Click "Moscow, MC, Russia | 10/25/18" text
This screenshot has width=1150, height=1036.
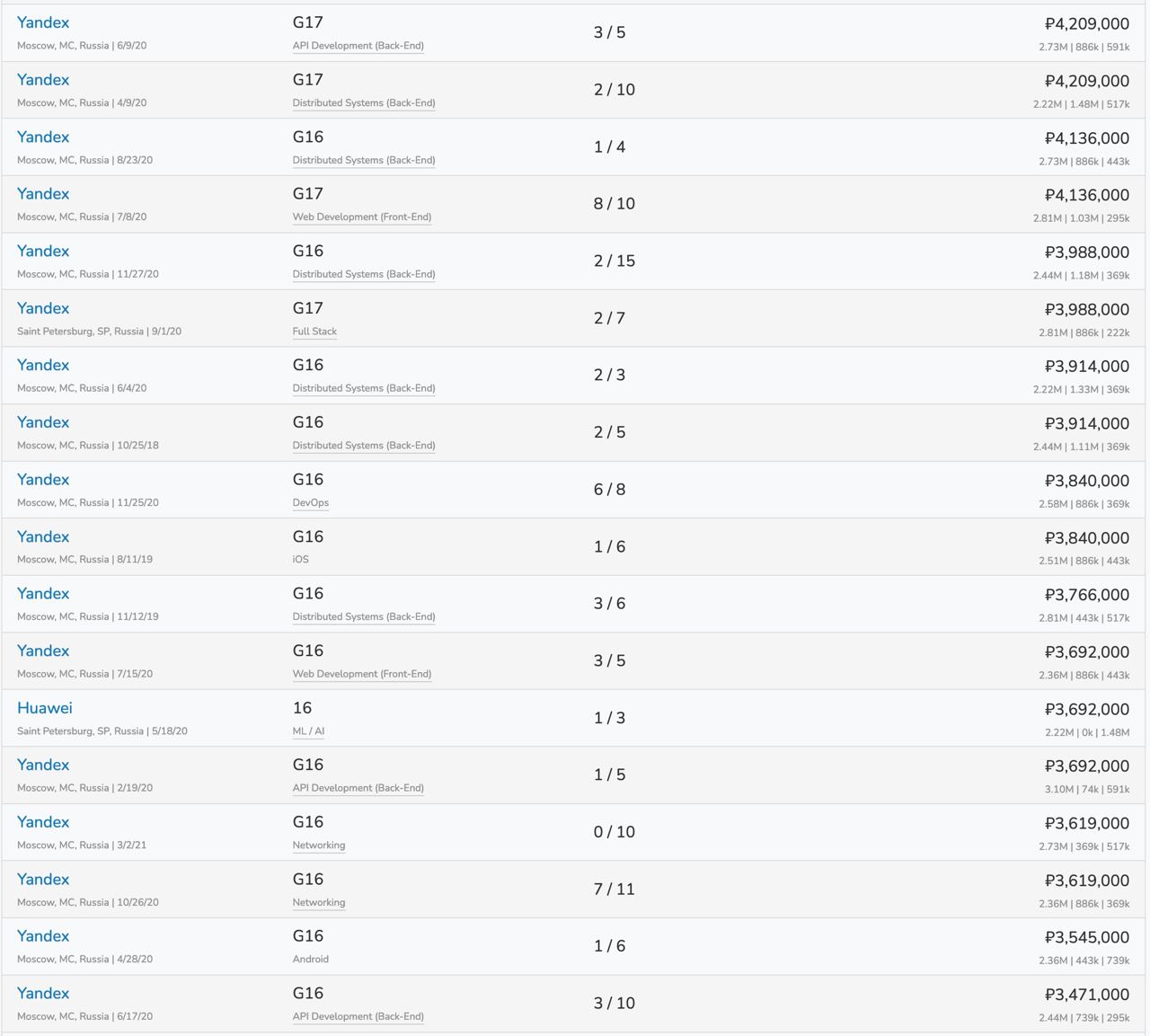point(88,446)
